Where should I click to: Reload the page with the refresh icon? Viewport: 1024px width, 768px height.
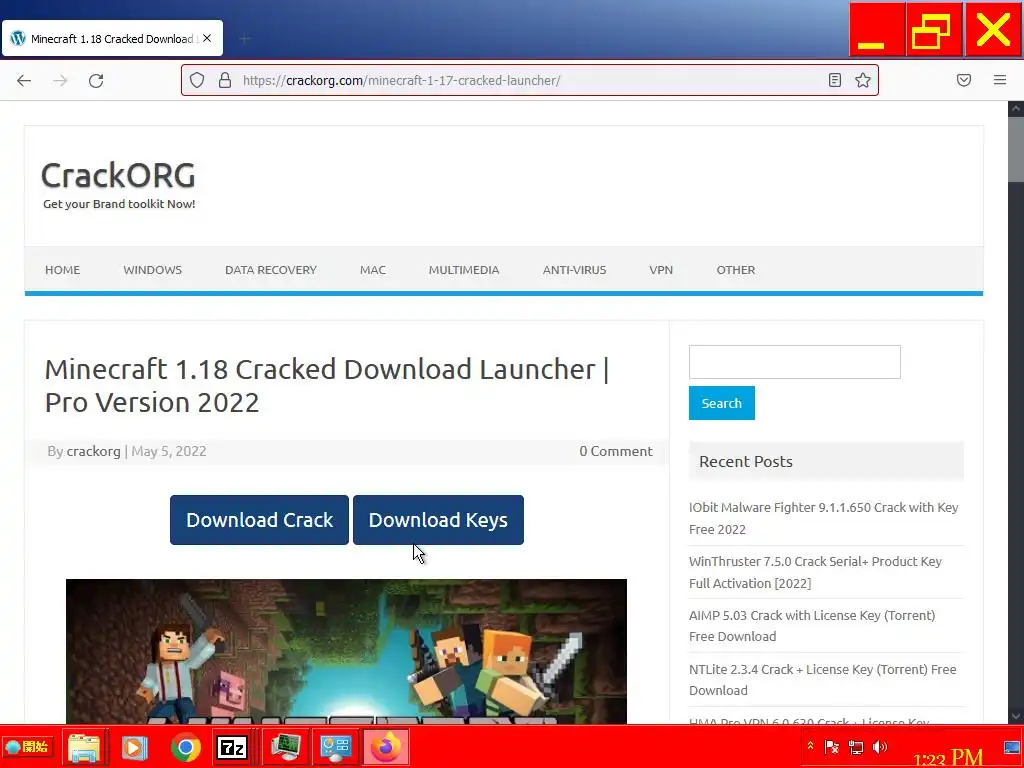96,80
